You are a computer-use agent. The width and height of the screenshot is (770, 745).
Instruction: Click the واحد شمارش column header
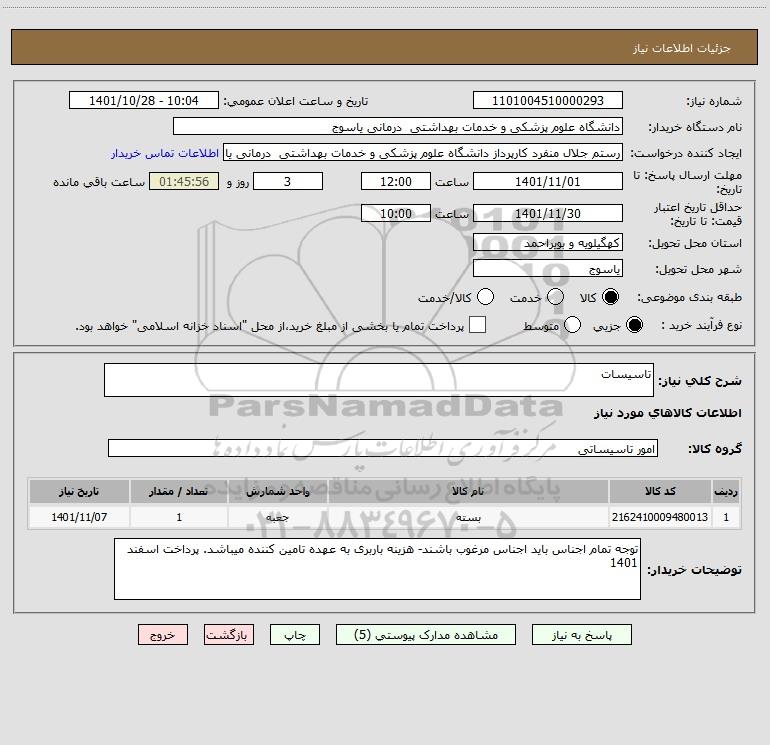tap(277, 491)
